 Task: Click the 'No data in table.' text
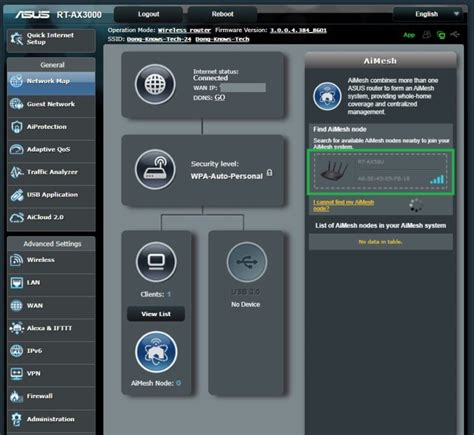(380, 242)
